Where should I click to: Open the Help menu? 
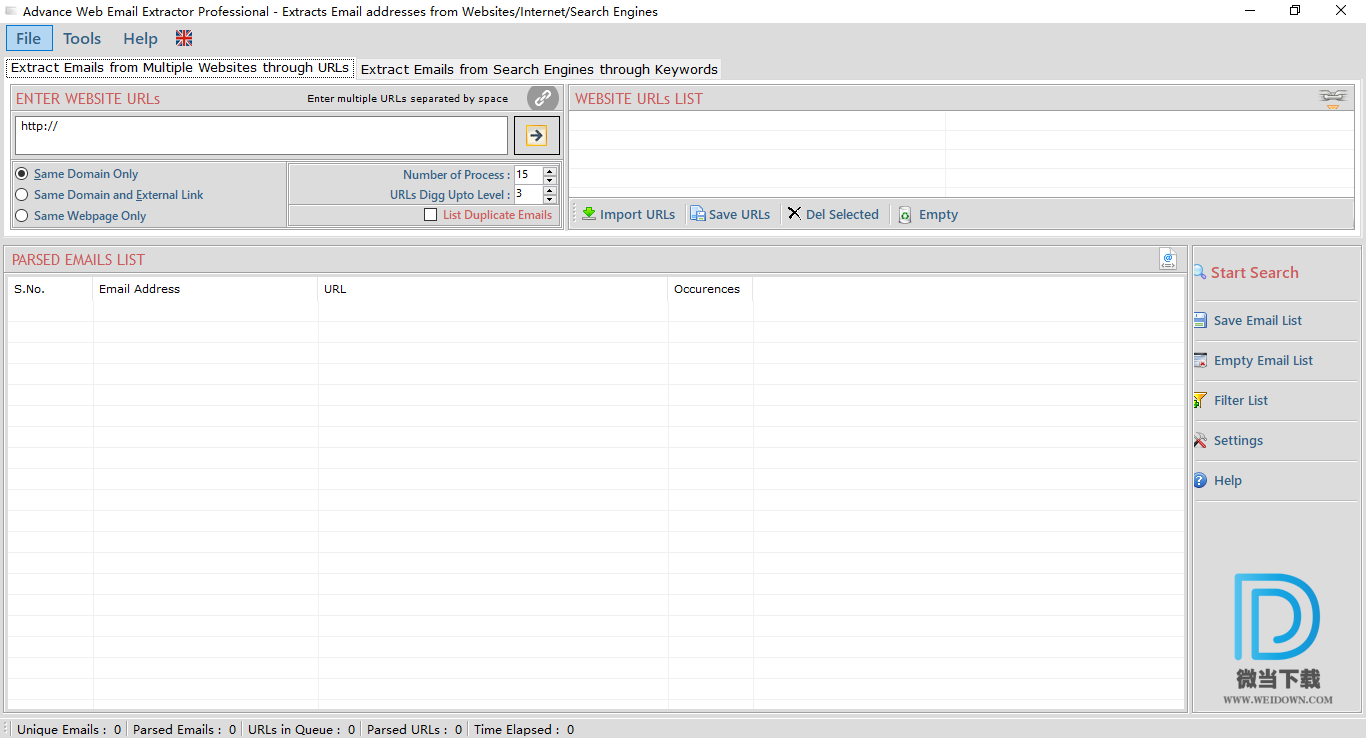pos(140,38)
